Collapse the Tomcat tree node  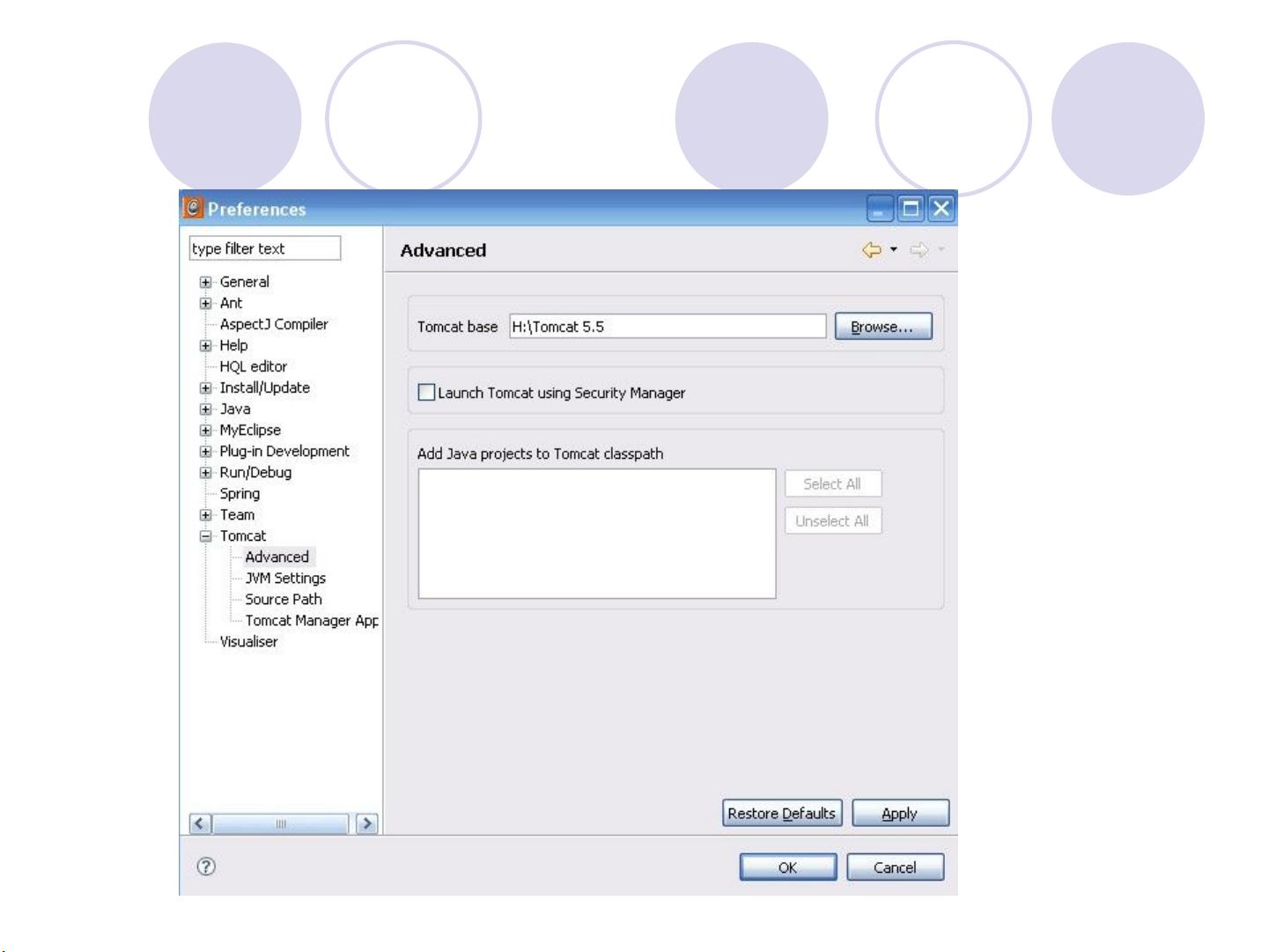pos(205,536)
